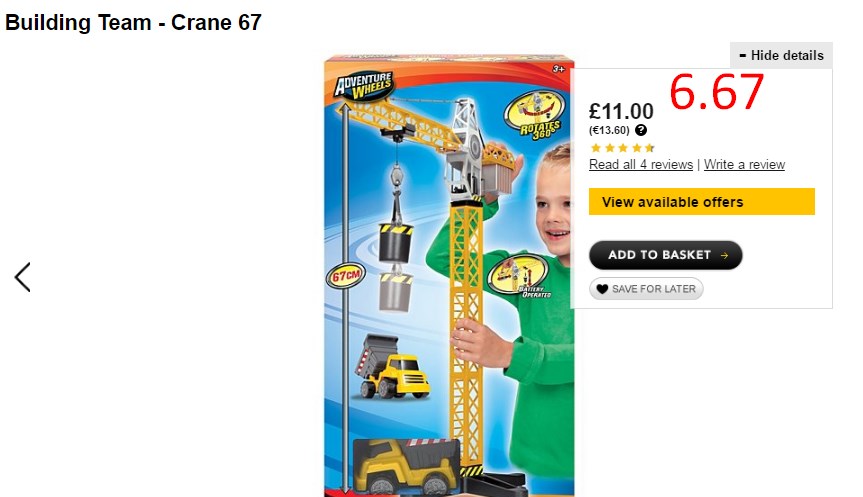
Task: Click the 67CM height badge on box
Action: point(346,275)
